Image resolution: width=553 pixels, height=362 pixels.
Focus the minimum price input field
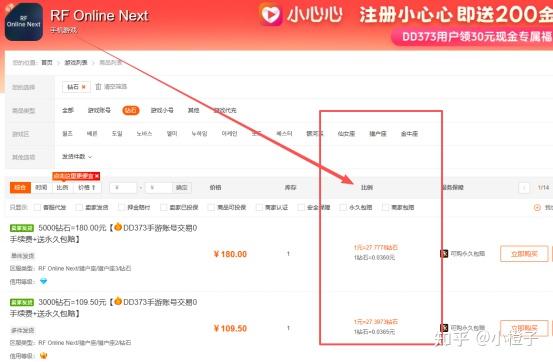(x=123, y=188)
